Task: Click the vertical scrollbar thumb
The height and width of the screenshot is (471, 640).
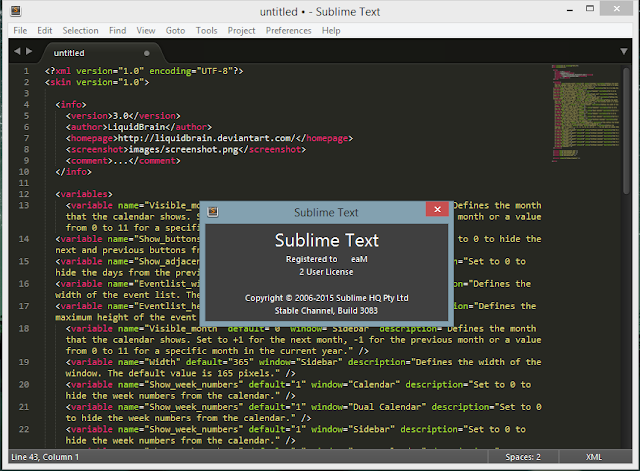Action: point(627,131)
